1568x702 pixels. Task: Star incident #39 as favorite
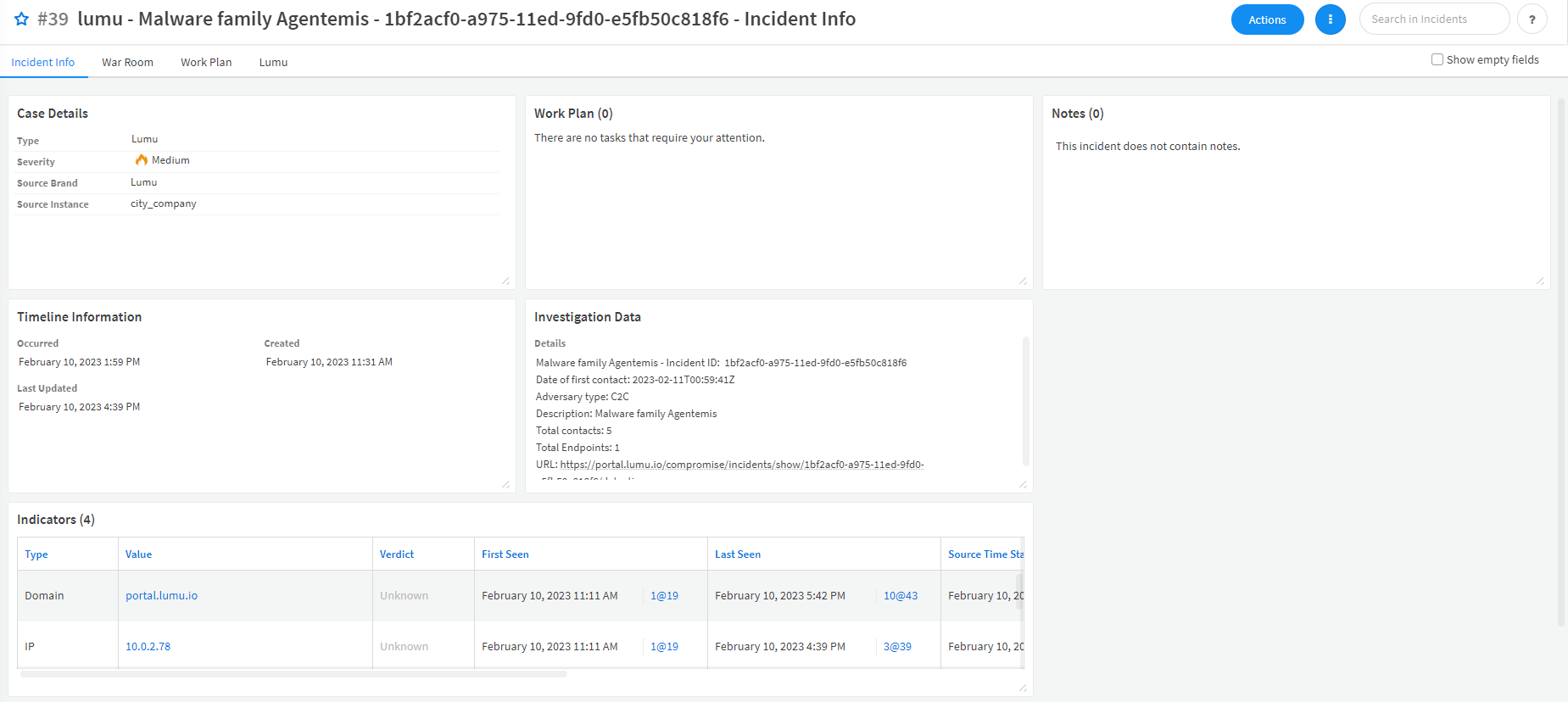(21, 19)
